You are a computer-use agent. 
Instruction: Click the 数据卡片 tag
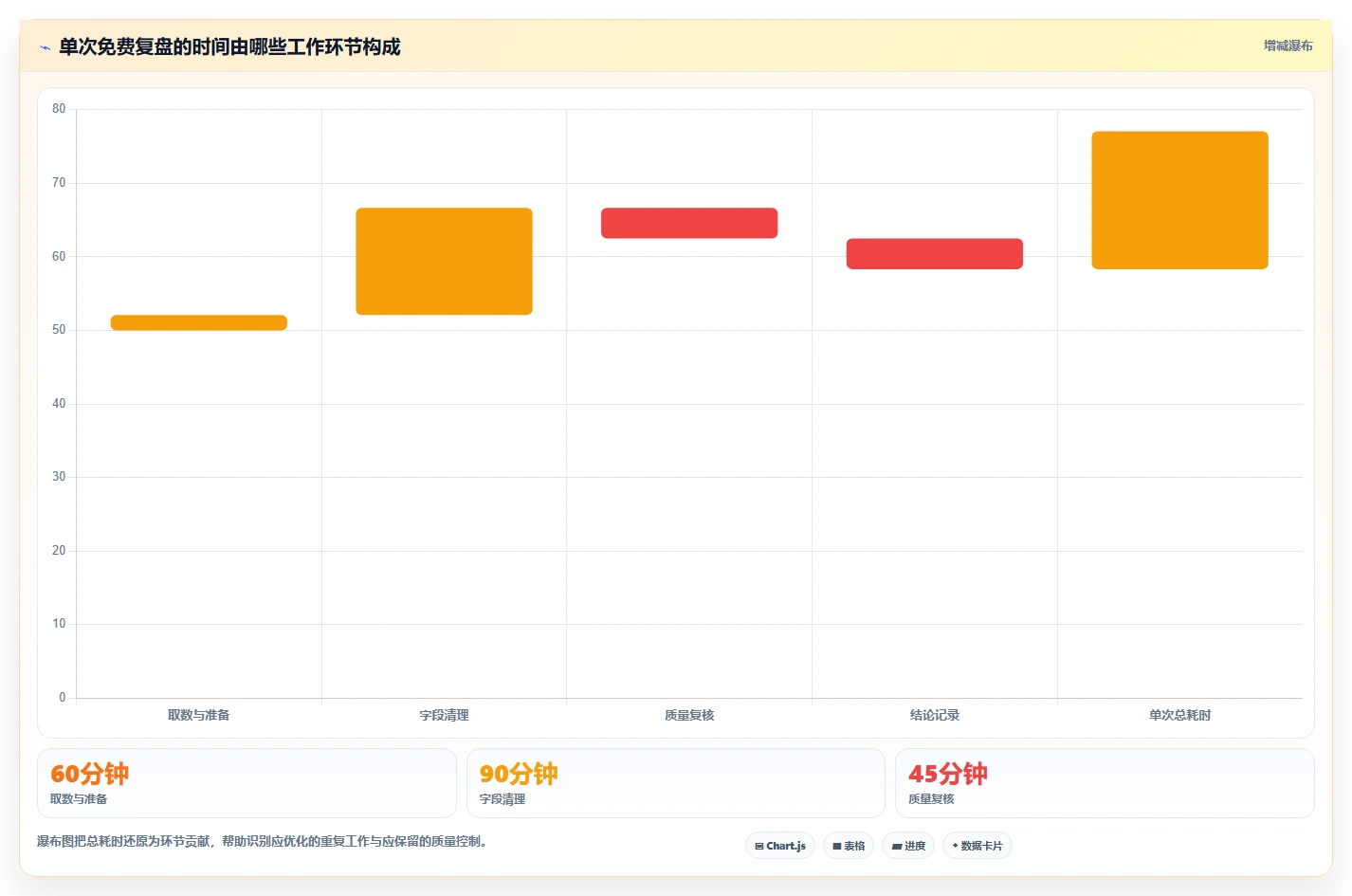pos(977,846)
